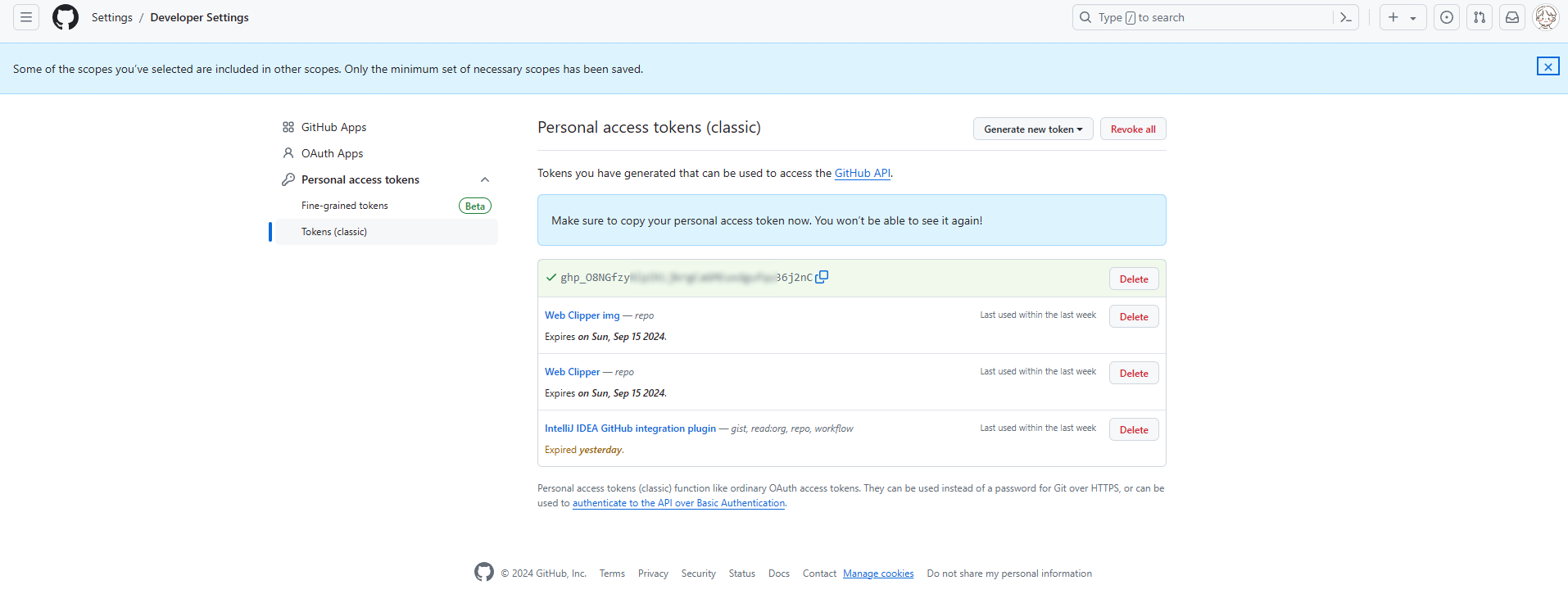Focus the Type / to search field
Viewport: 1568px width, 594px height.
point(1203,17)
